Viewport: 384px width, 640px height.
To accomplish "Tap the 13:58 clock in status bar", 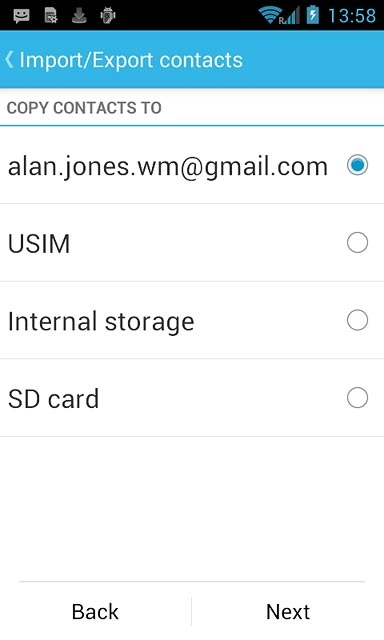I will (352, 16).
